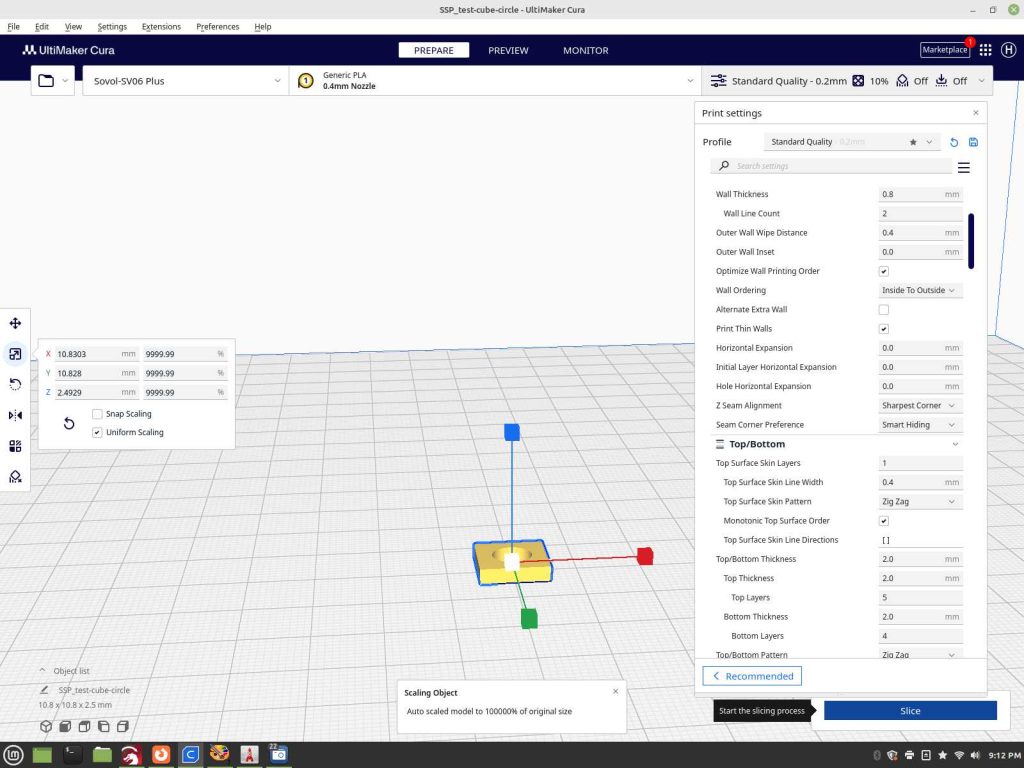
Task: Switch to left side view icon
Action: pos(103,726)
